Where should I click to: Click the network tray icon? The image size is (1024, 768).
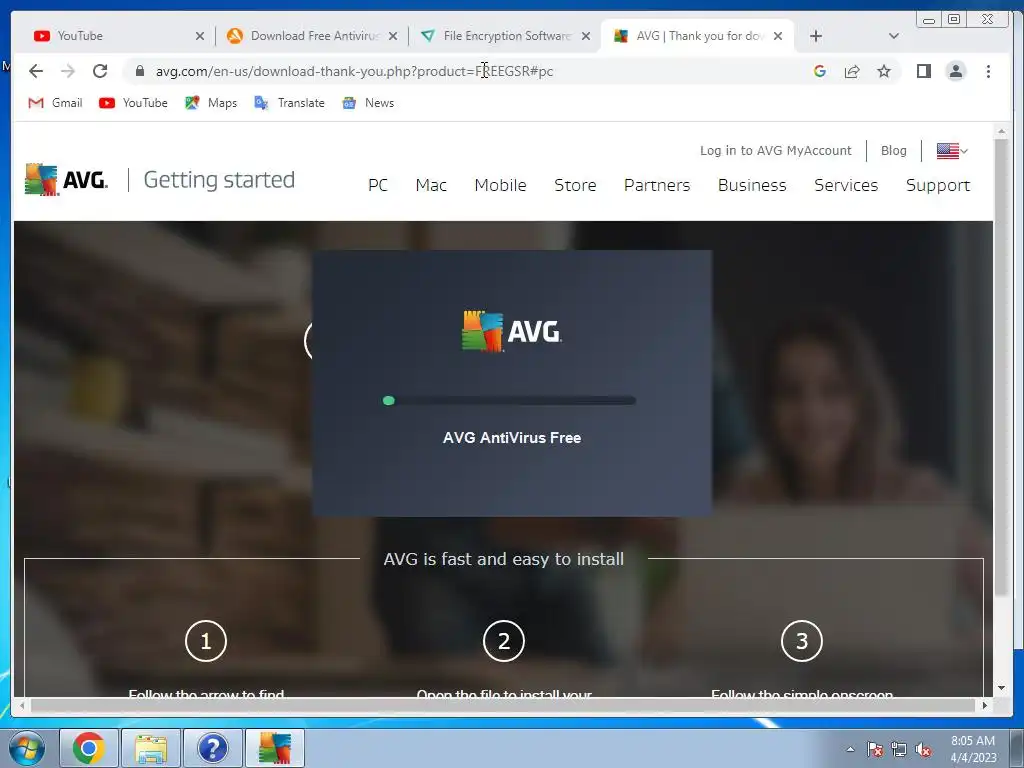point(899,749)
